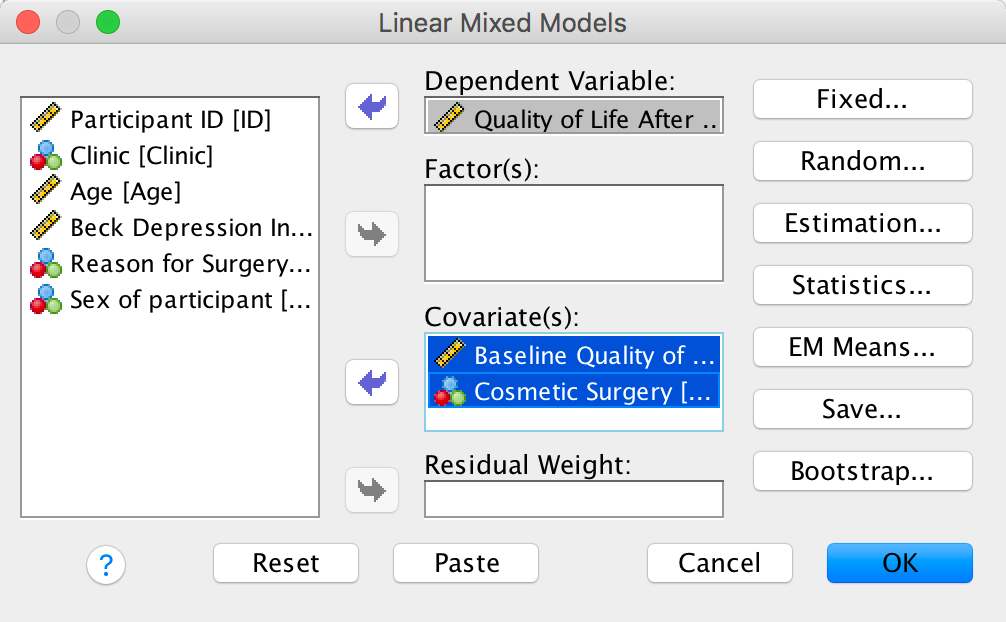Click the blue arrow beside Covariate(s) box
The width and height of the screenshot is (1006, 622).
coord(372,382)
